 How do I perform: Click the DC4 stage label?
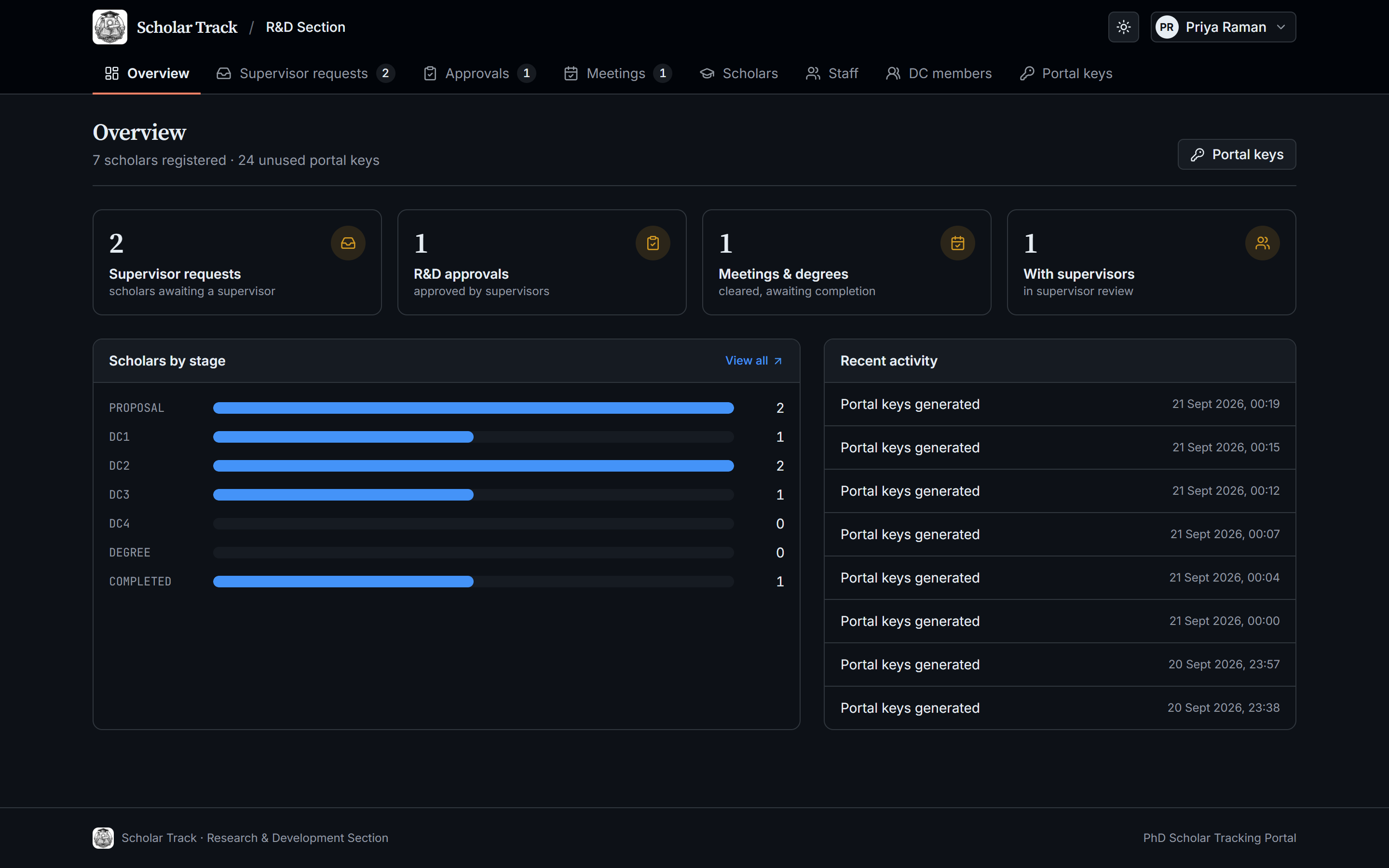[x=120, y=524]
